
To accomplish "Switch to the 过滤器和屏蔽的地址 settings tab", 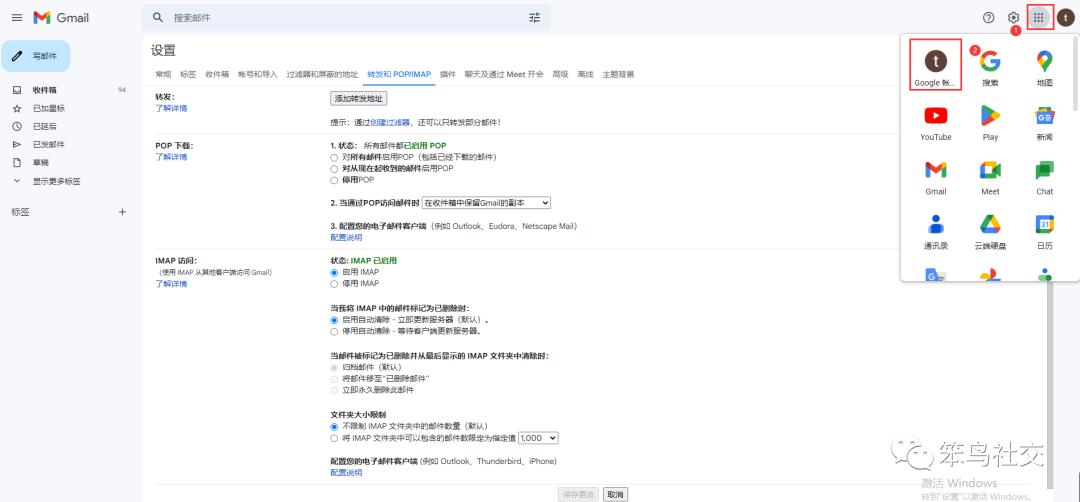I will coord(322,74).
